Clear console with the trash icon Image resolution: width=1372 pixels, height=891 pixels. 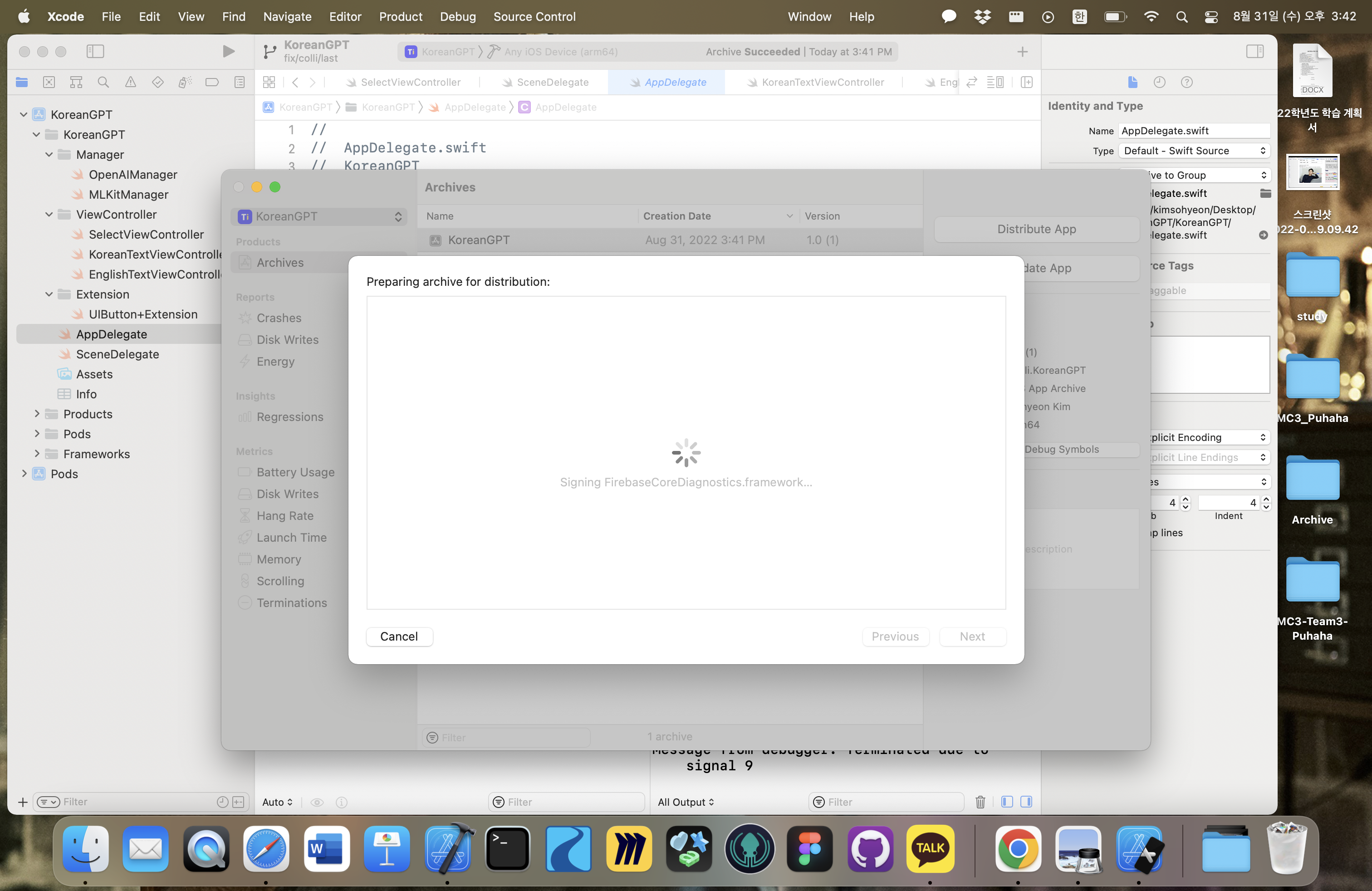tap(980, 802)
